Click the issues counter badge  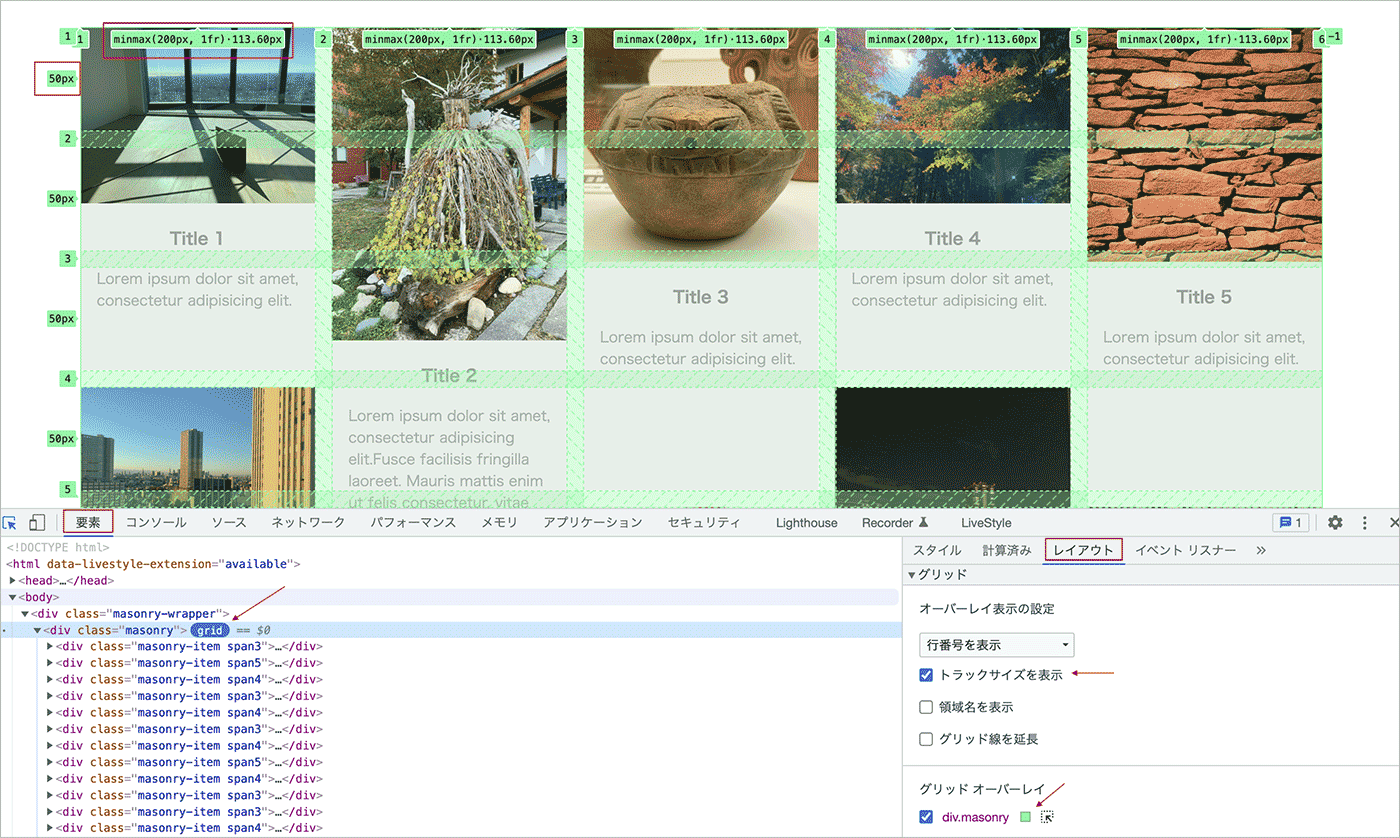point(1290,523)
